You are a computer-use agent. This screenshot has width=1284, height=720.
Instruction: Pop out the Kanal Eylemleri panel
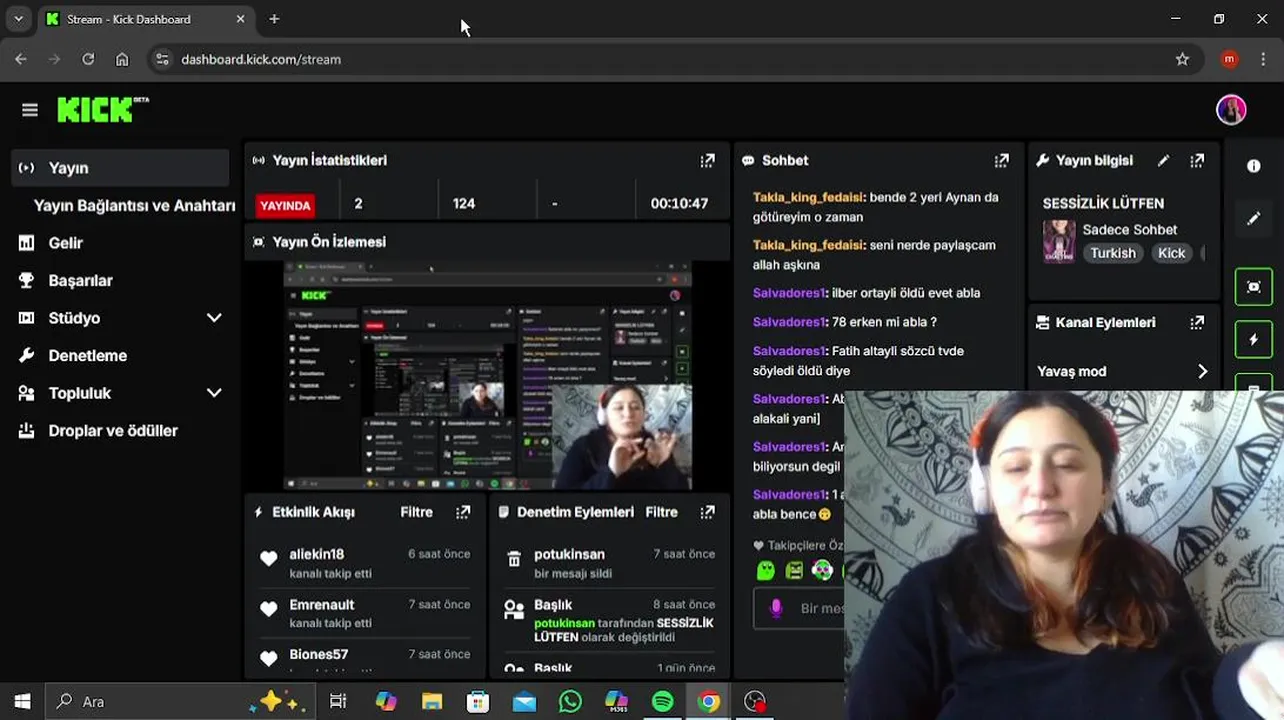pyautogui.click(x=1197, y=322)
